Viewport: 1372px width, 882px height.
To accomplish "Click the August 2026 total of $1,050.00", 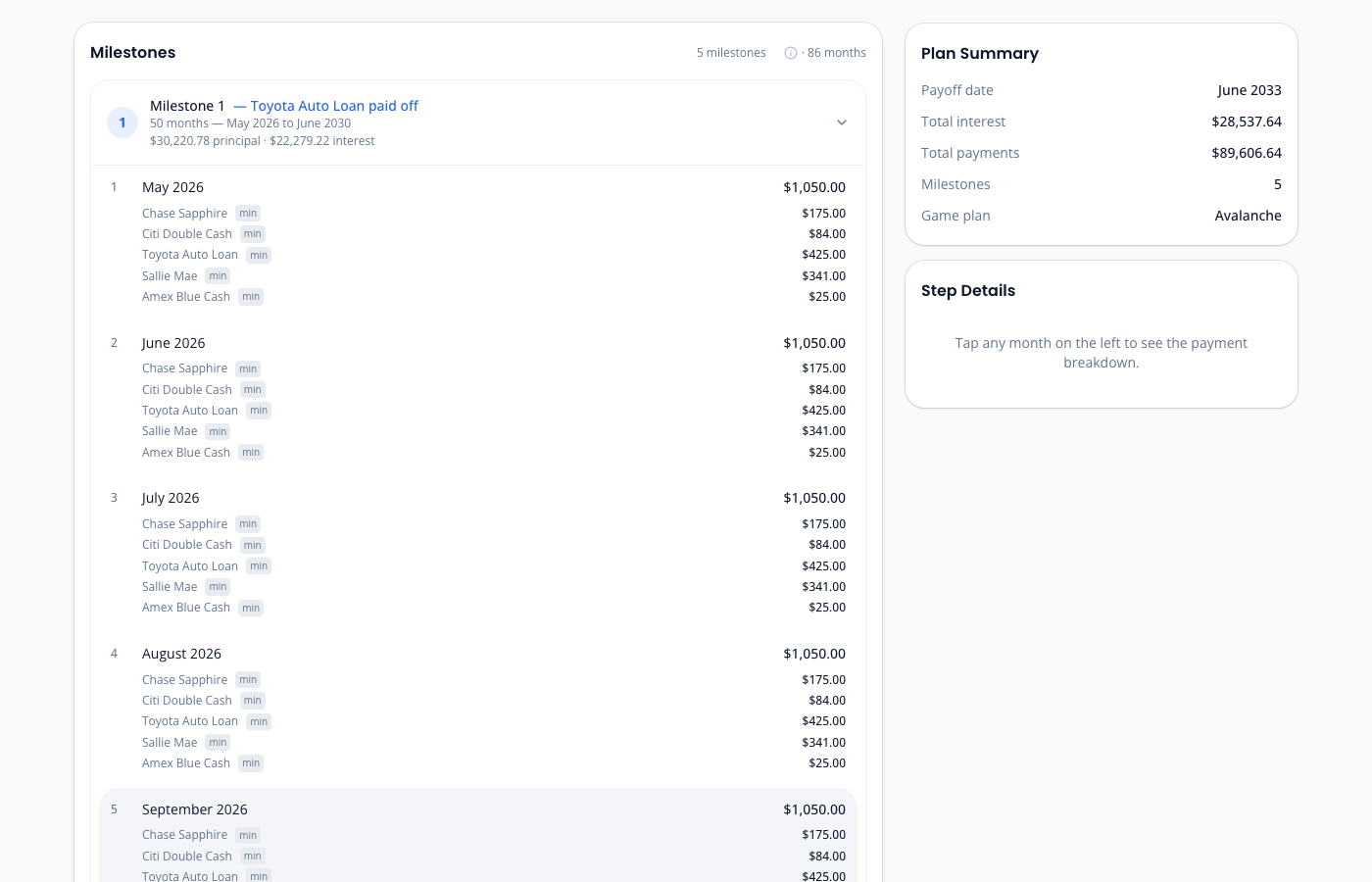I will 814,653.
